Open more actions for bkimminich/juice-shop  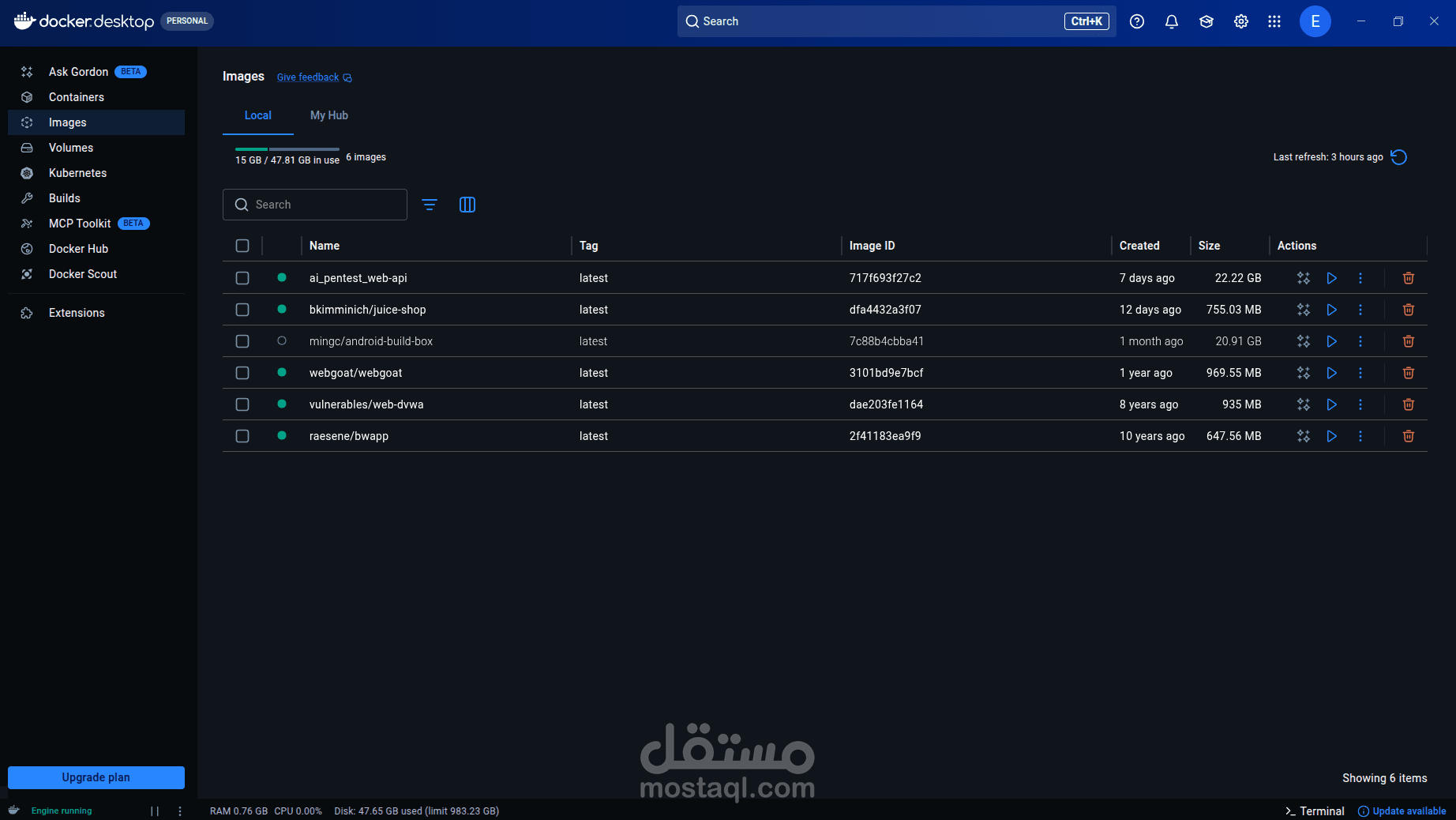1360,310
